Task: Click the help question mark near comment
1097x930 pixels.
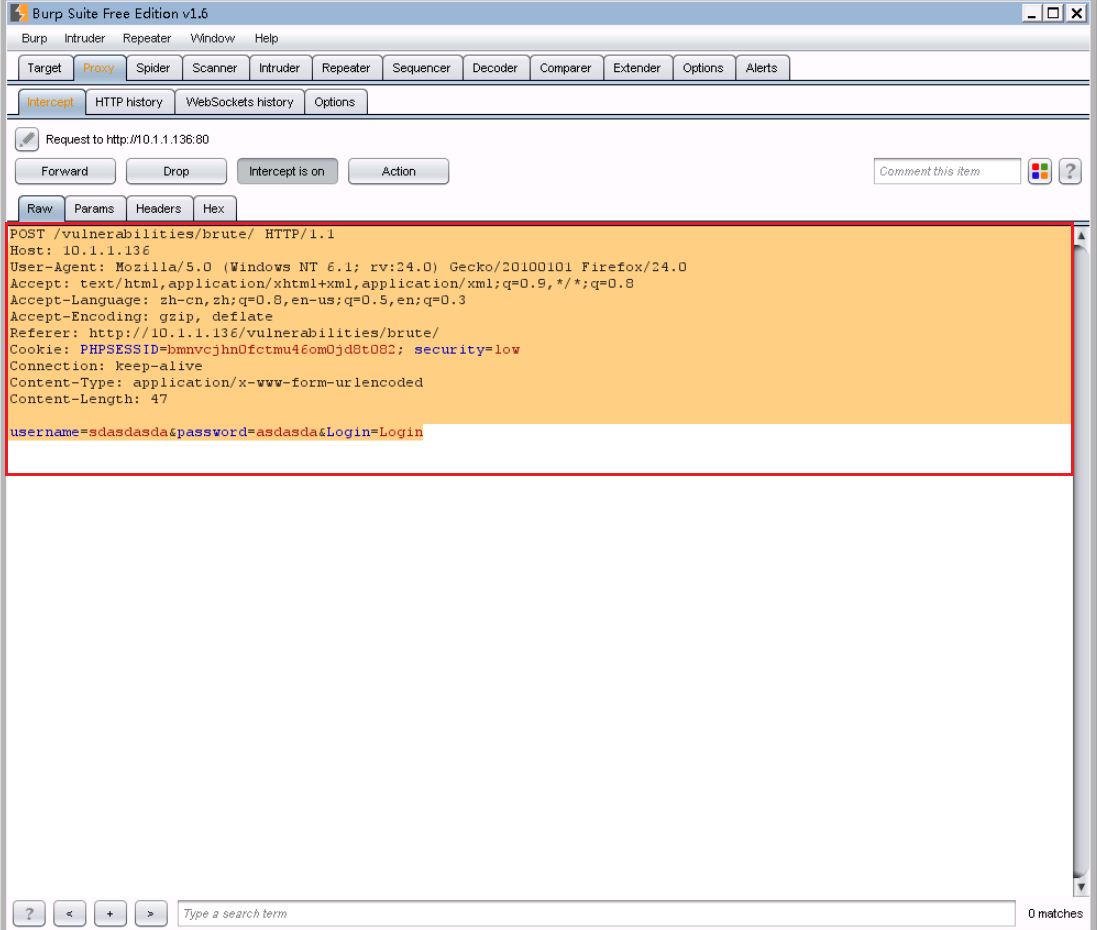Action: [1070, 171]
